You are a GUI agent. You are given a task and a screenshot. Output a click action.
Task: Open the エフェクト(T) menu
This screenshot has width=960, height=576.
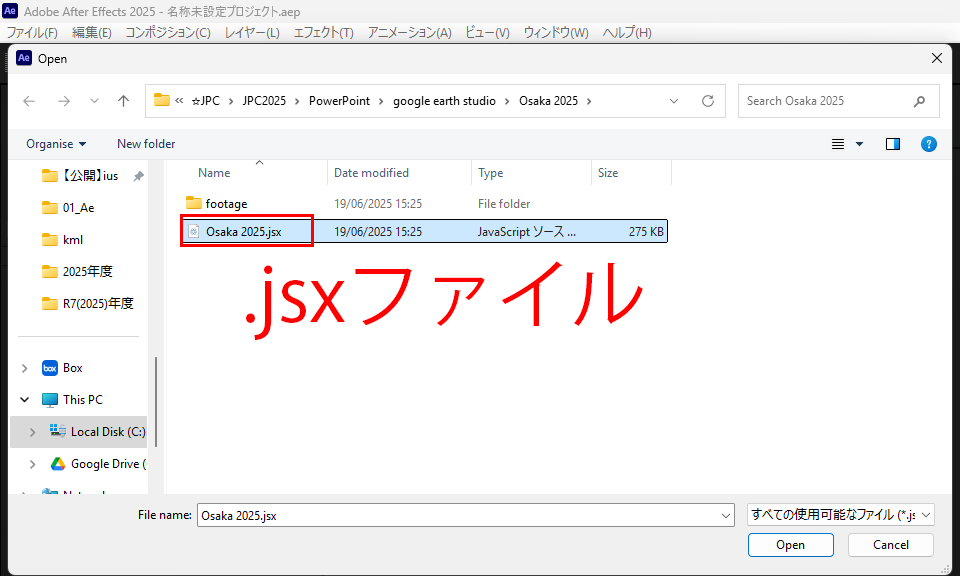click(323, 32)
